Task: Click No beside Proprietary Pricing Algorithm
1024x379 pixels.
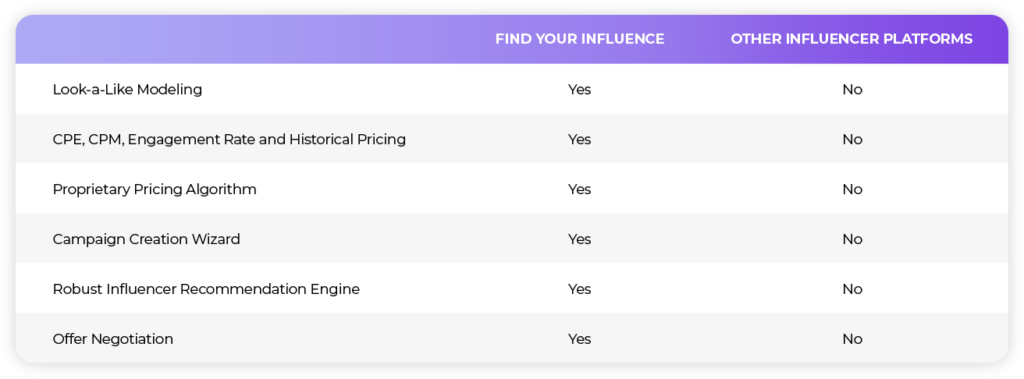Action: point(852,190)
